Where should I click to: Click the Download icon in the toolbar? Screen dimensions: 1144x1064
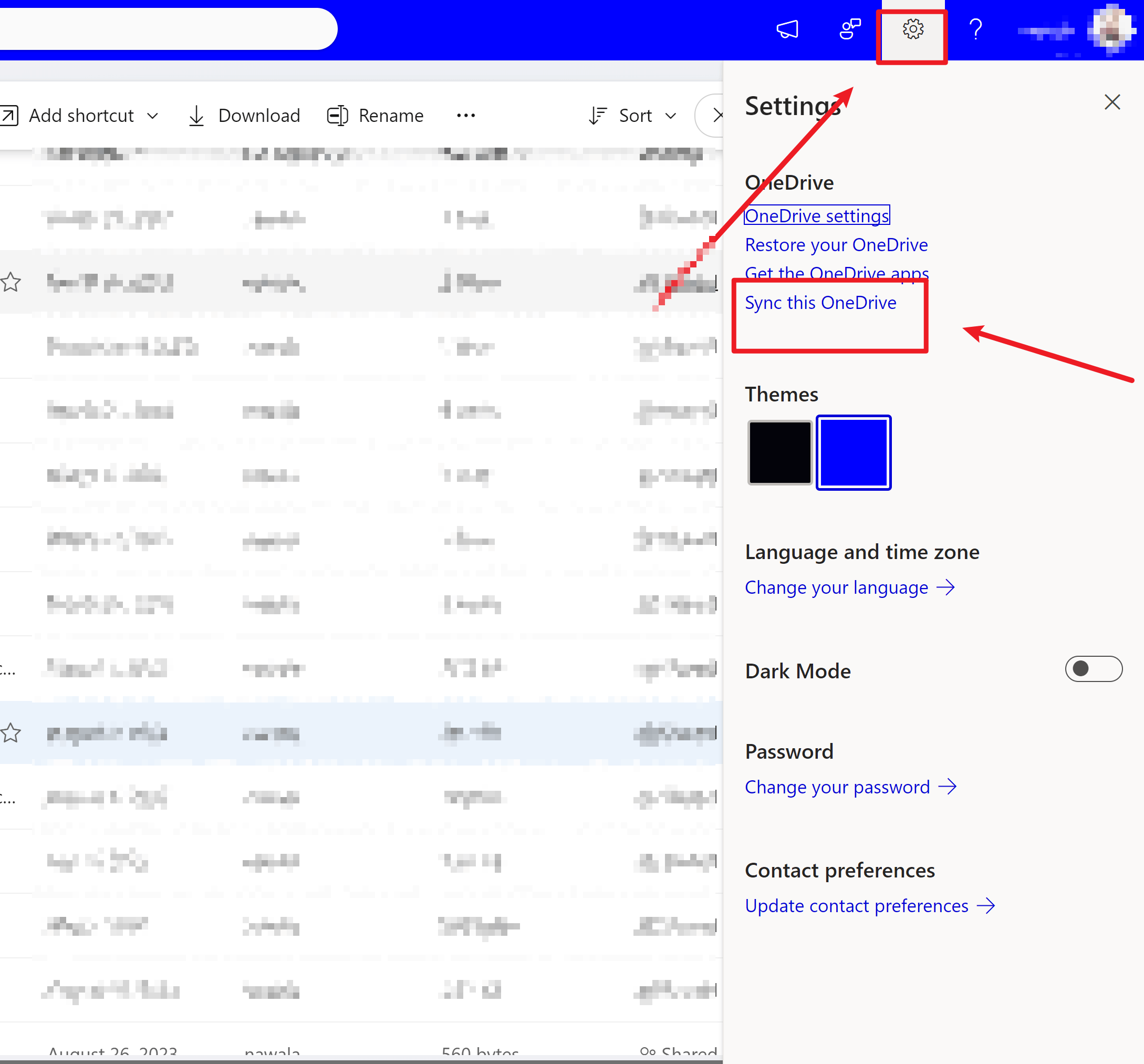196,115
